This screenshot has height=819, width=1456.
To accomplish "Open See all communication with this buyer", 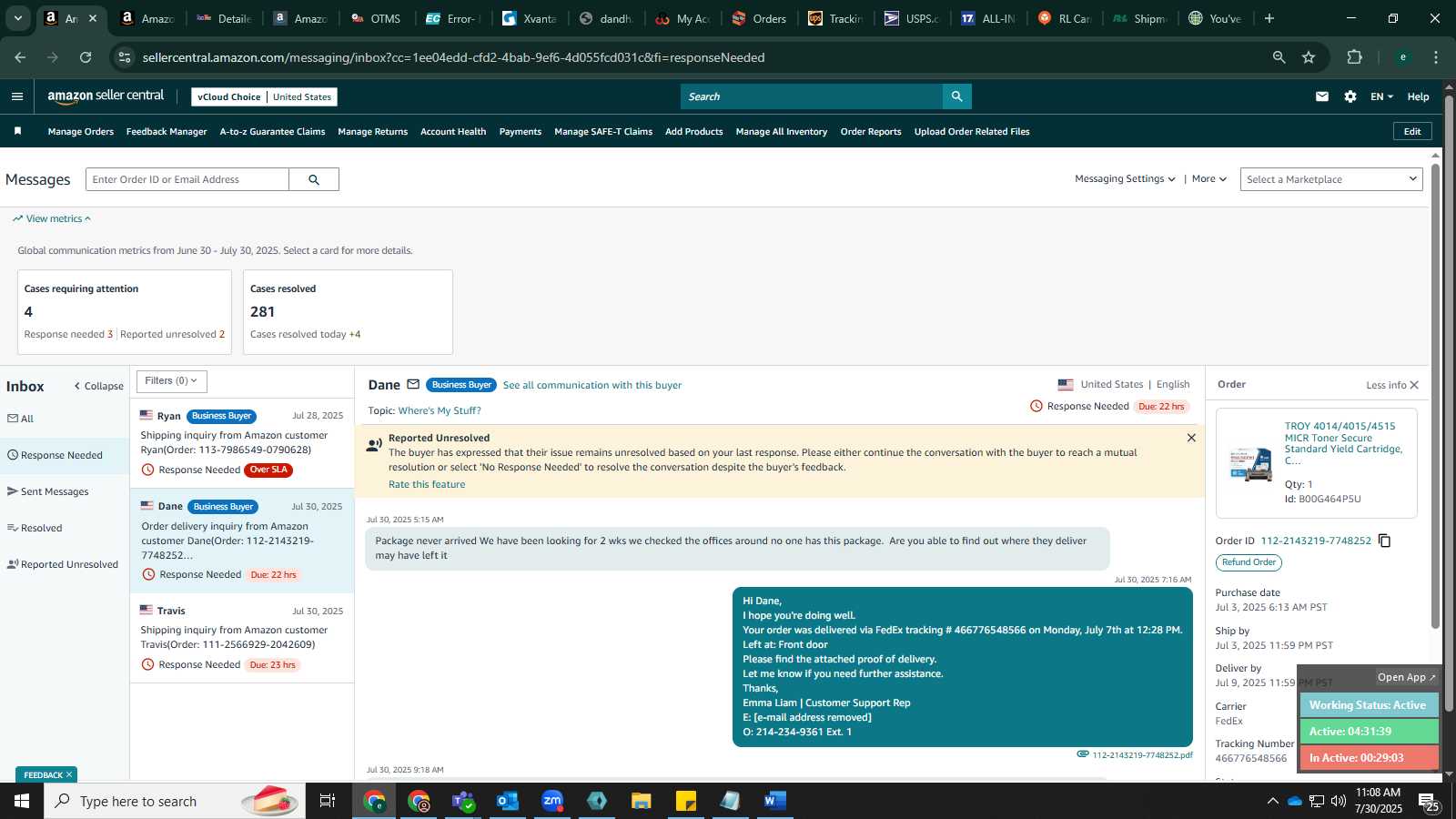I will 592,385.
